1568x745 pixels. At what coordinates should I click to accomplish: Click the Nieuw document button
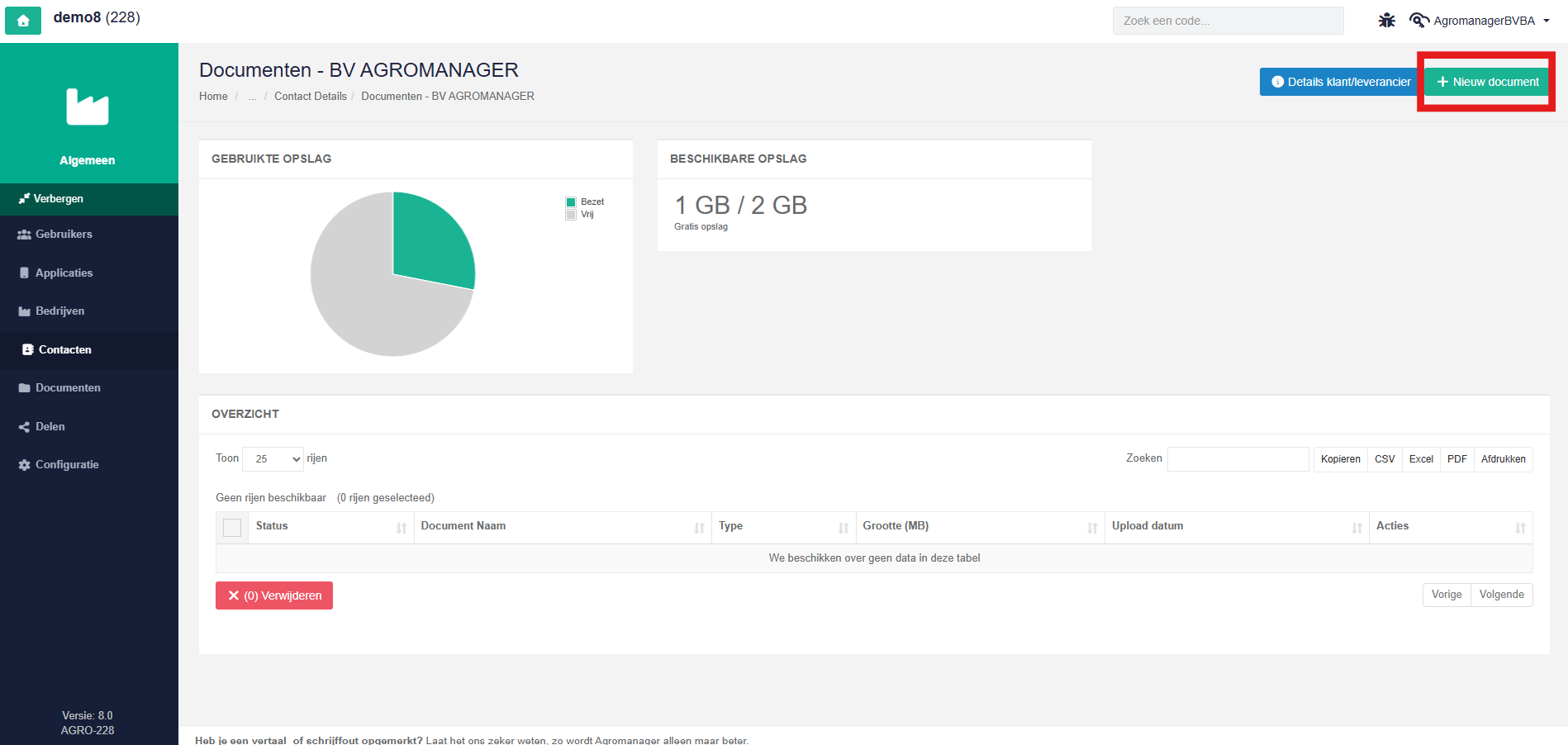click(x=1487, y=82)
